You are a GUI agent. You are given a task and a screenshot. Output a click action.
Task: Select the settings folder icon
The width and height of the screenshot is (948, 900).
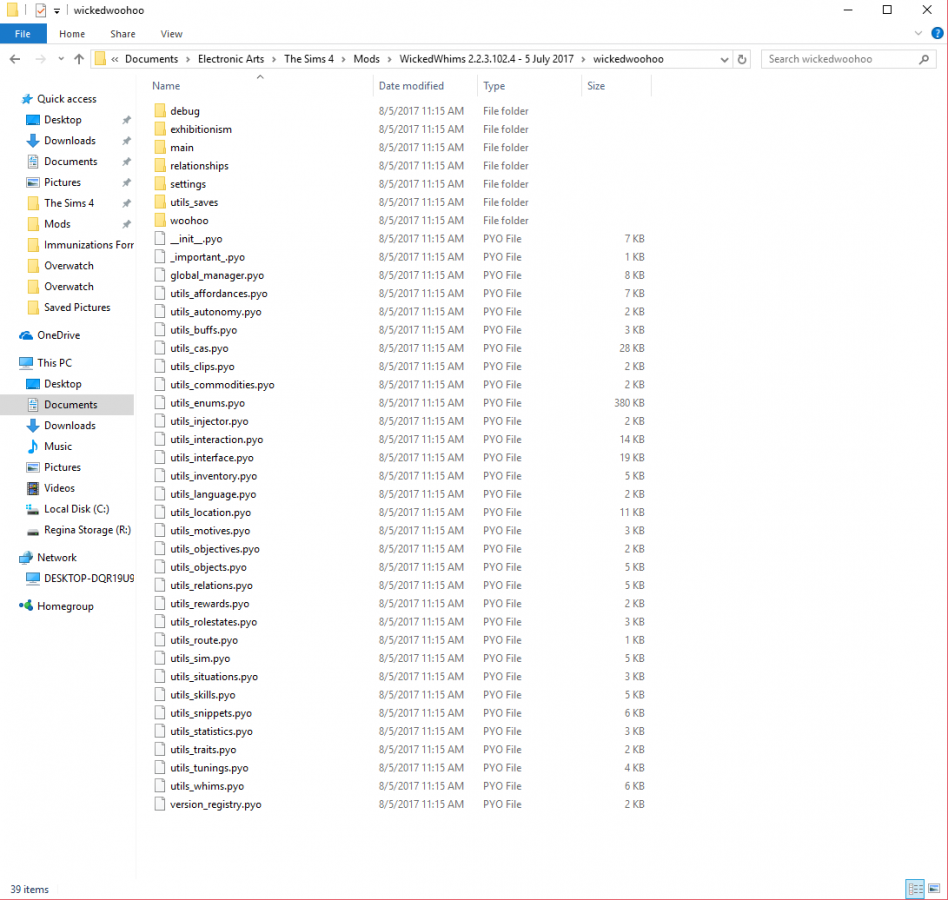160,184
